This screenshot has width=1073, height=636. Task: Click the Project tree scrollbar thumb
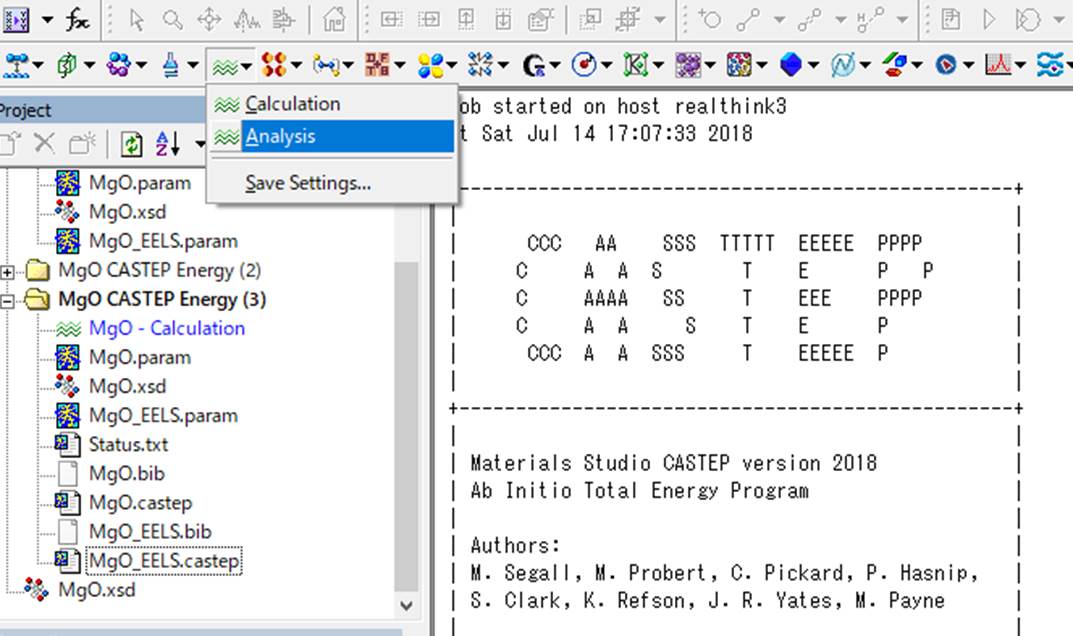(x=406, y=427)
